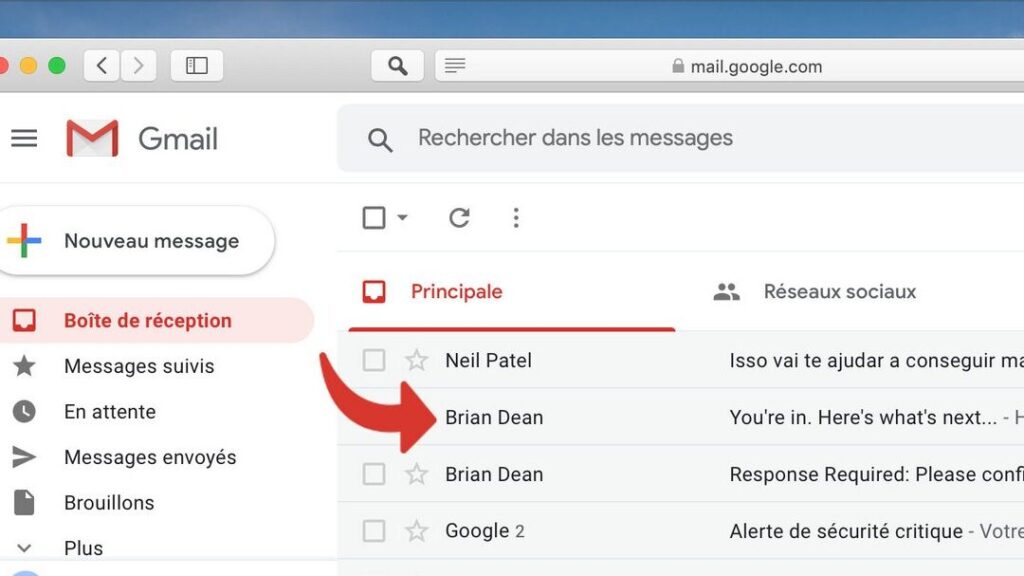This screenshot has height=576, width=1024.
Task: Tick the select-all messages checkbox
Action: [x=374, y=217]
